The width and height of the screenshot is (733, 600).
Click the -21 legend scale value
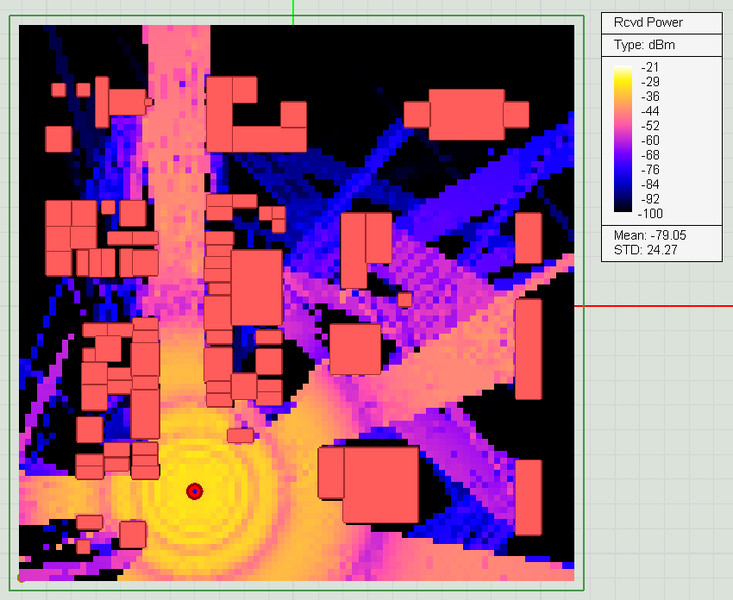point(650,67)
